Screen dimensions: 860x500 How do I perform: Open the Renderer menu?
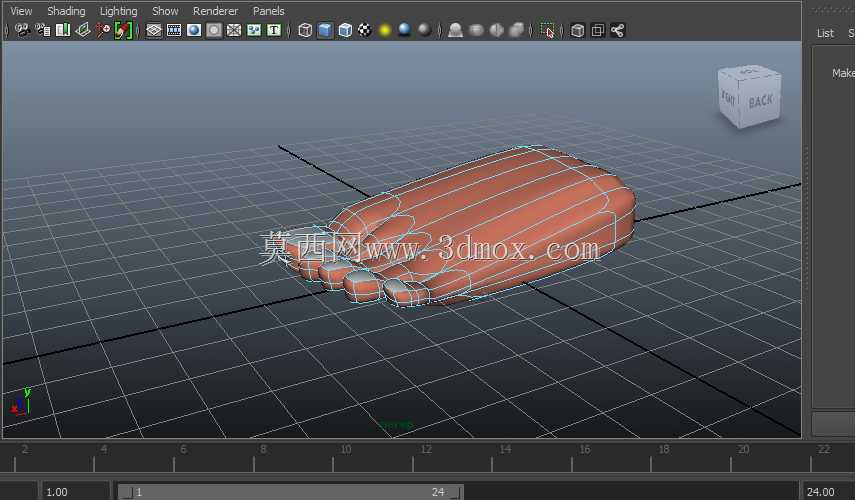(216, 11)
